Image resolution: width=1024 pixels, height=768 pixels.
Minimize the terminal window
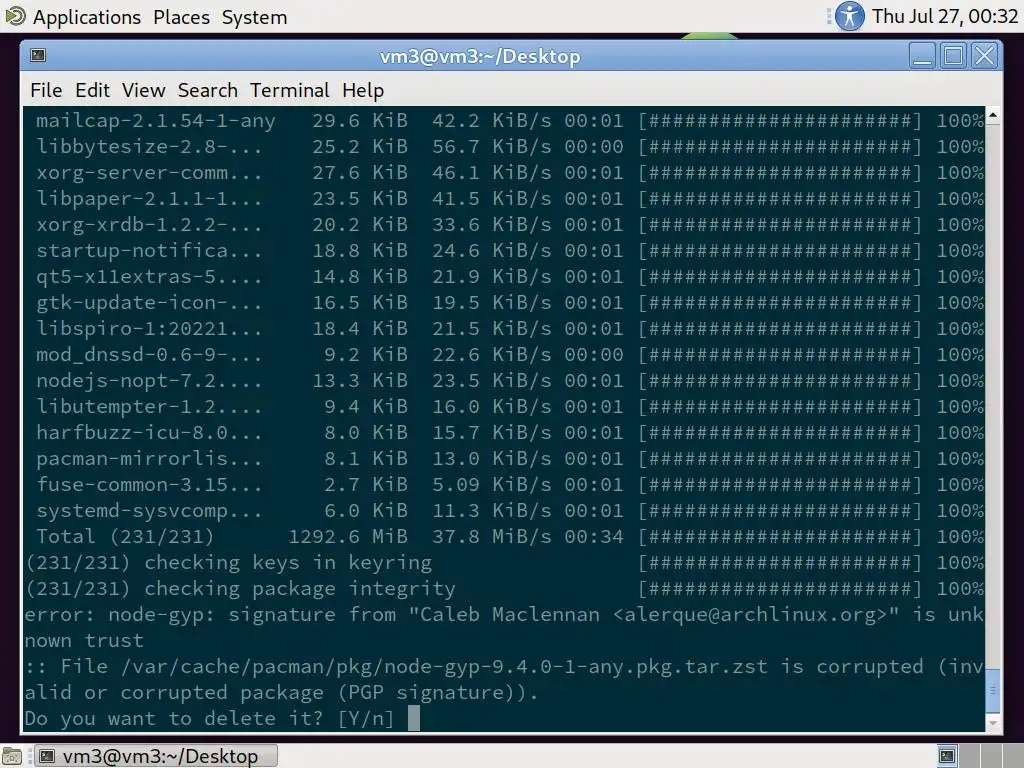922,56
